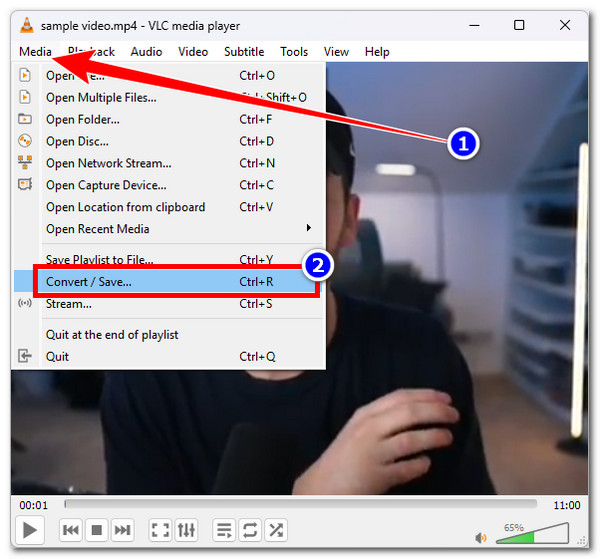Click the Open Capture Device icon
This screenshot has width=600, height=559.
[x=25, y=184]
